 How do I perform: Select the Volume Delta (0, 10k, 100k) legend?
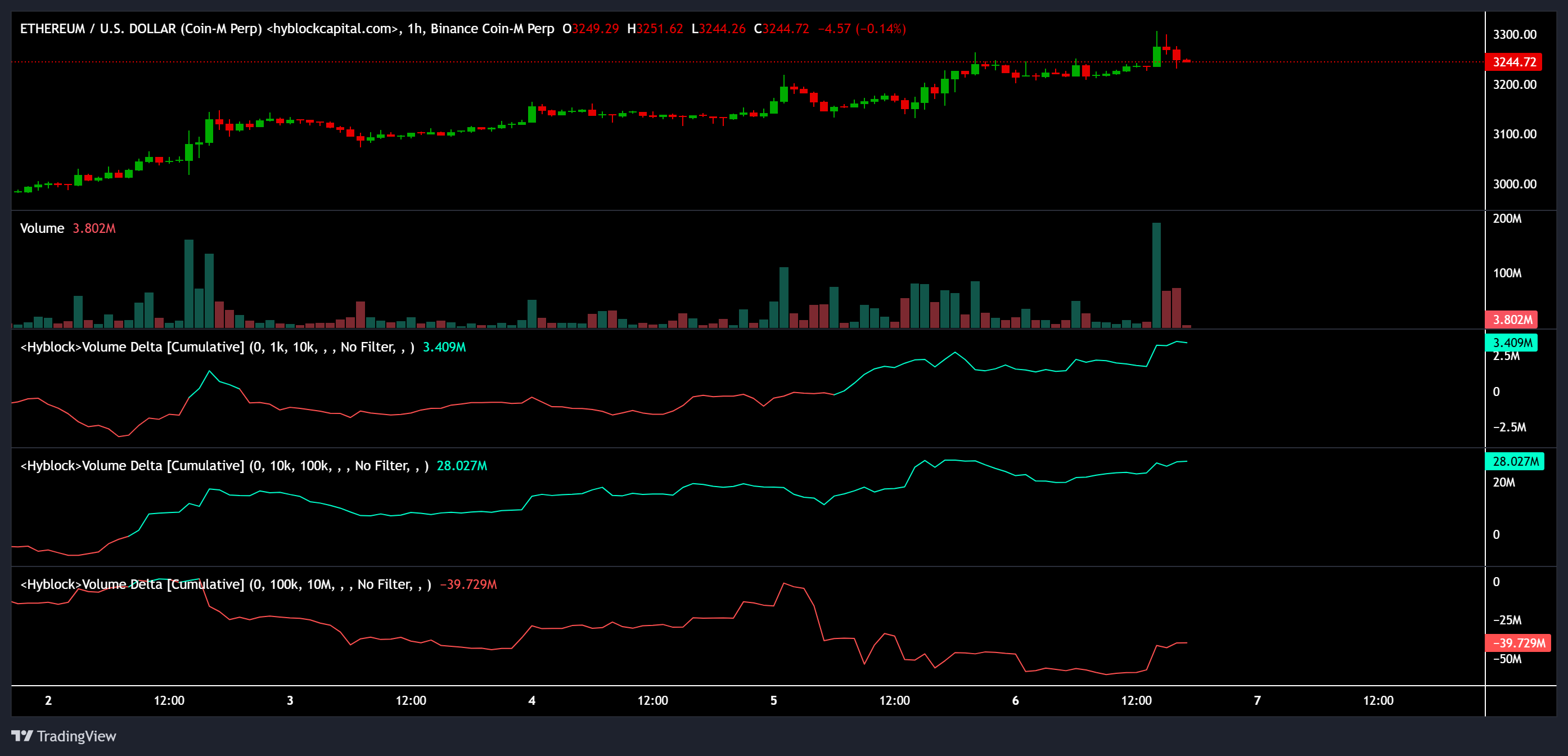(x=222, y=465)
